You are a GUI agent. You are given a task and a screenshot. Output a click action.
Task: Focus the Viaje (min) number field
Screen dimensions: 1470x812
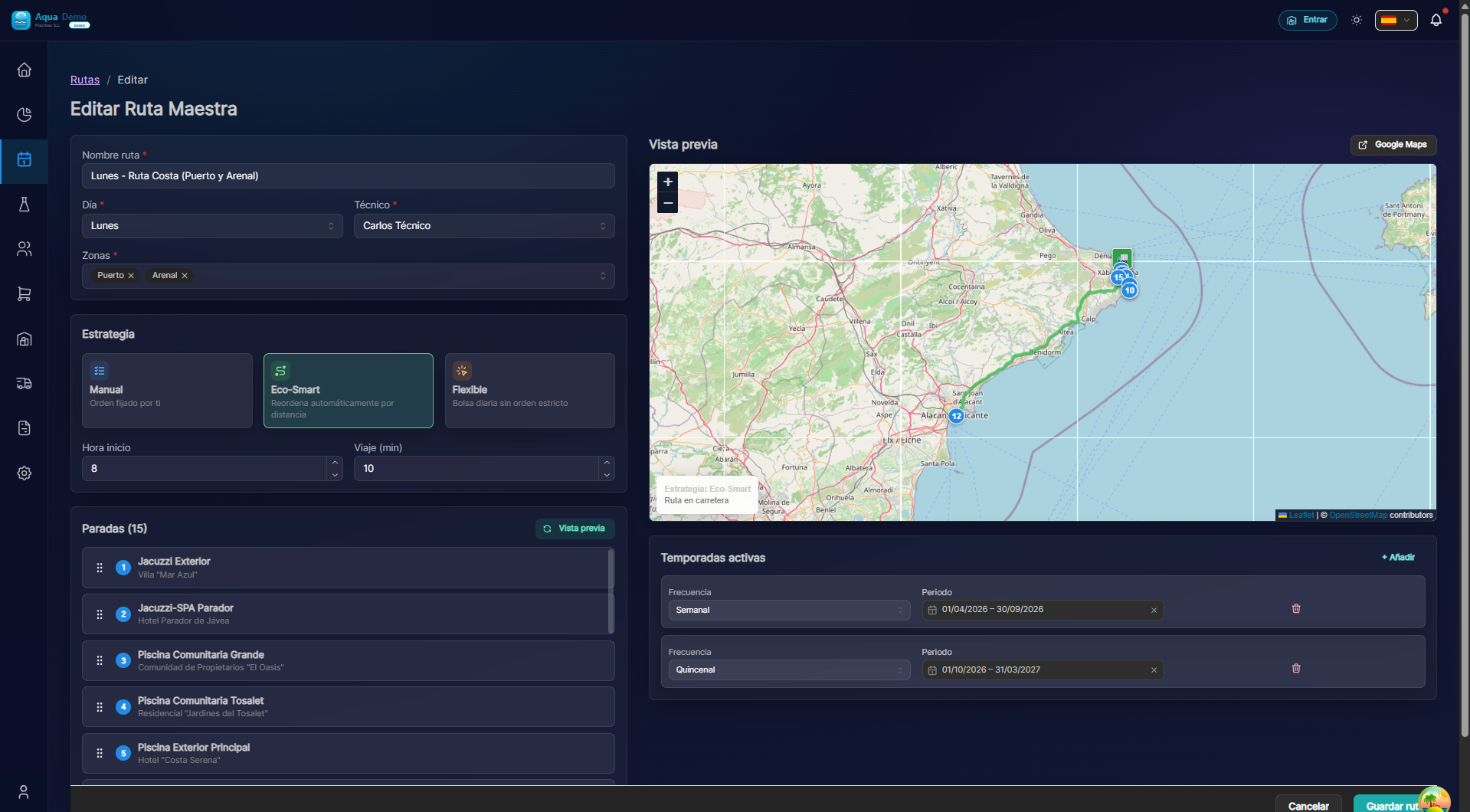[476, 469]
